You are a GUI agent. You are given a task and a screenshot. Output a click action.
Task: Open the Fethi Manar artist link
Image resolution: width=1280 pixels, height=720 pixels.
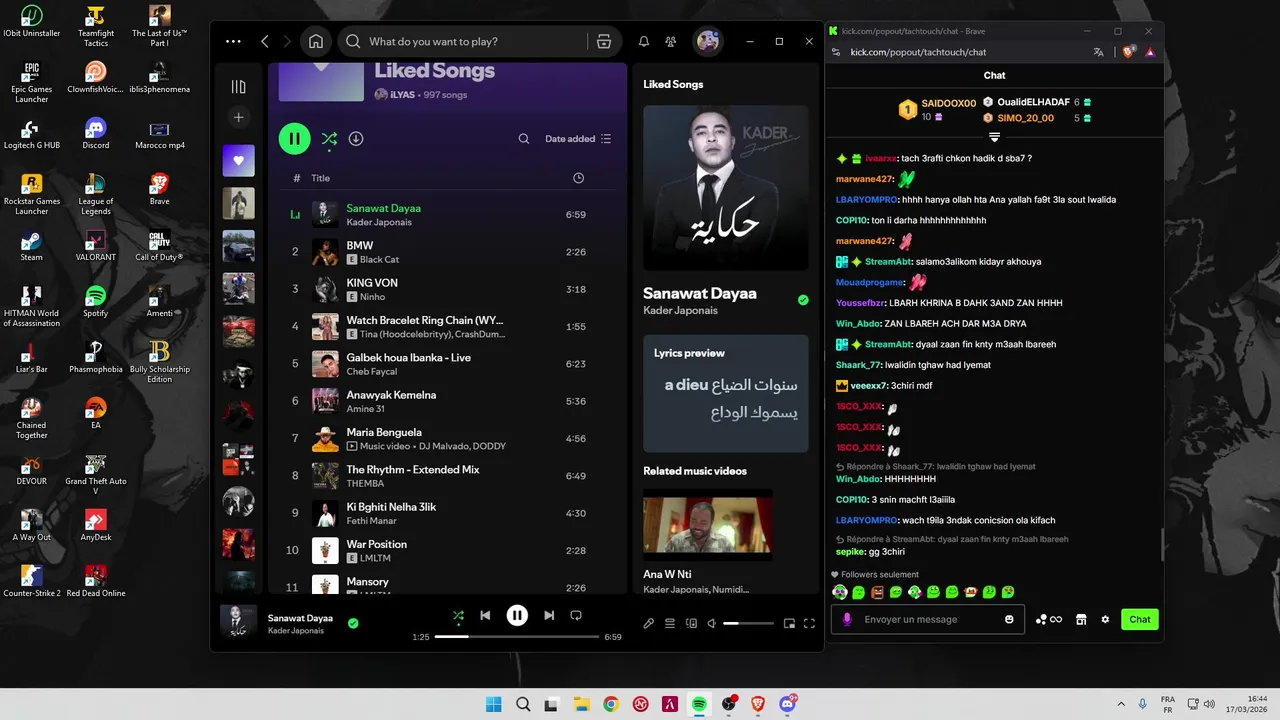[x=371, y=521]
